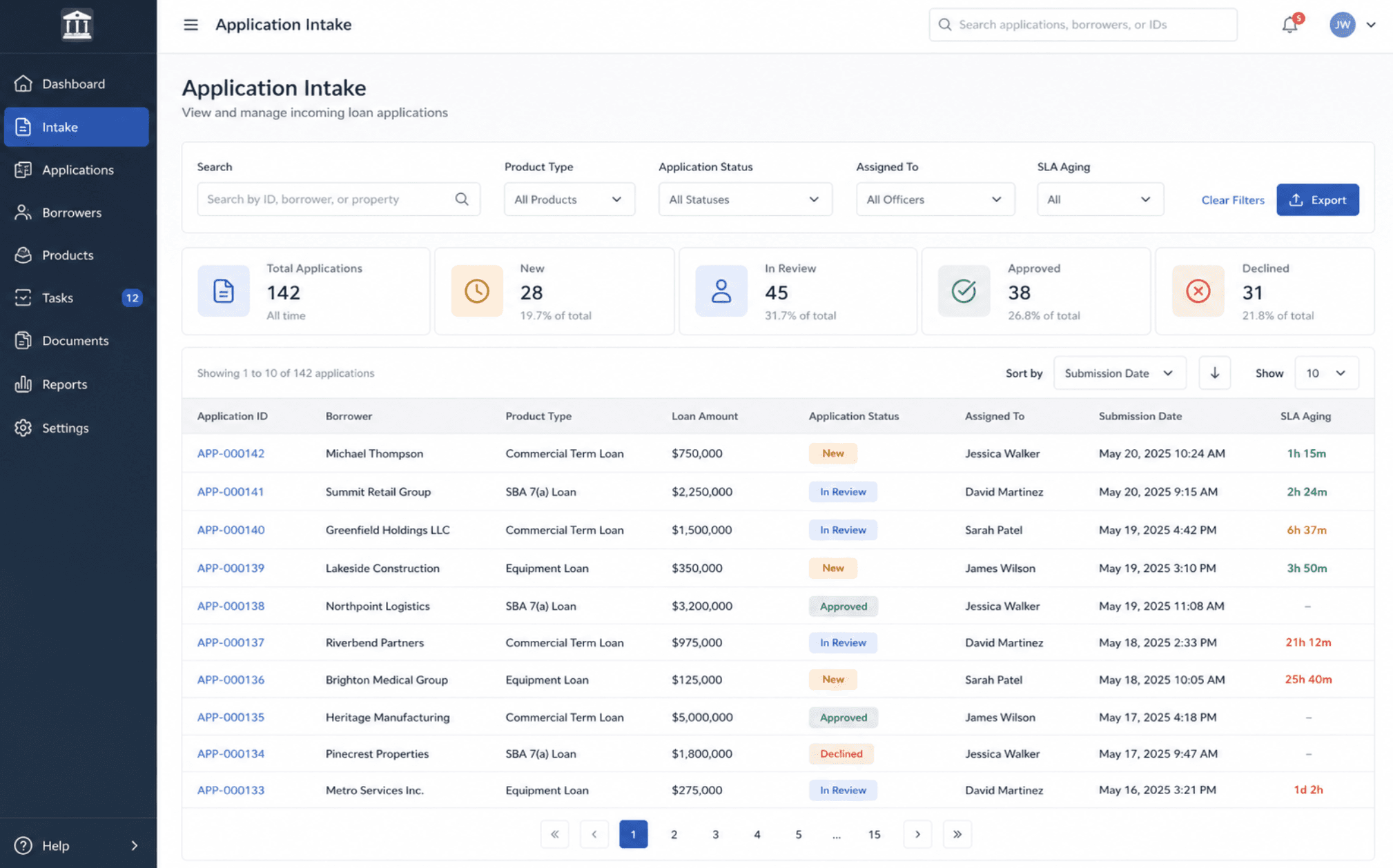Viewport: 1393px width, 868px height.
Task: Click borrower Greenfield Holdings LLC
Action: pos(387,530)
